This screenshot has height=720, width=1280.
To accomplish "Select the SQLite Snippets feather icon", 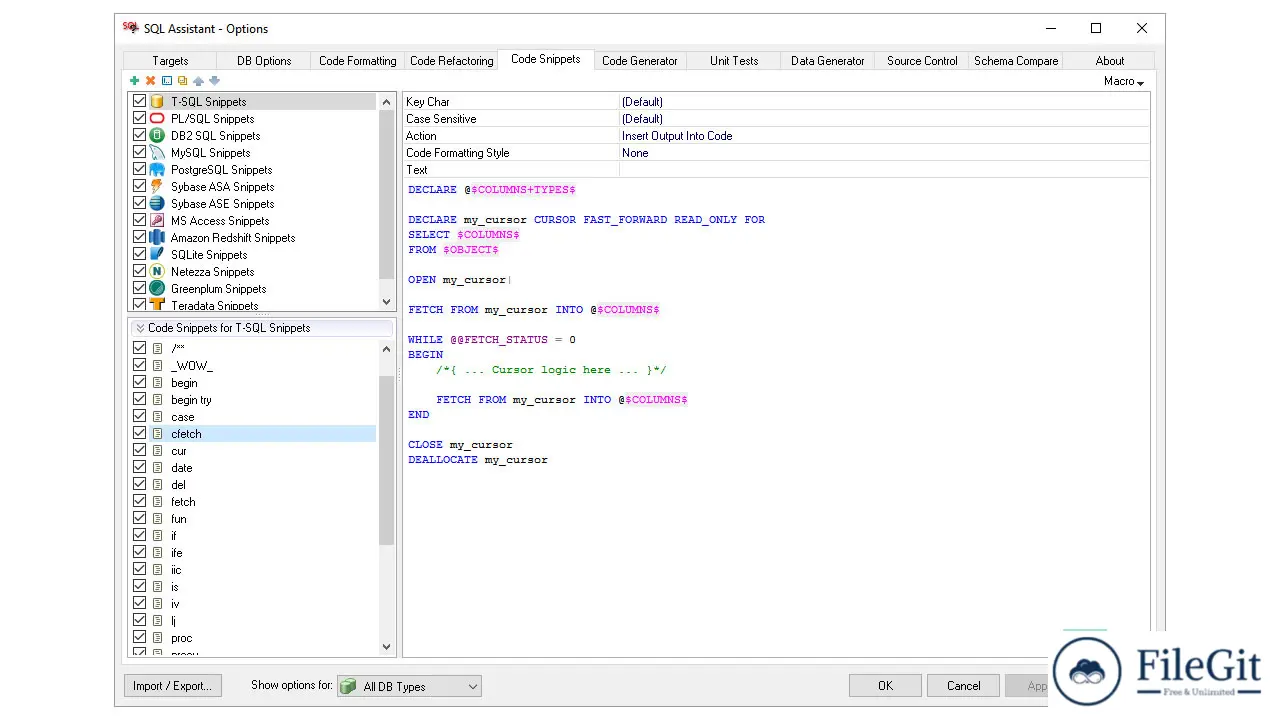I will click(x=157, y=255).
